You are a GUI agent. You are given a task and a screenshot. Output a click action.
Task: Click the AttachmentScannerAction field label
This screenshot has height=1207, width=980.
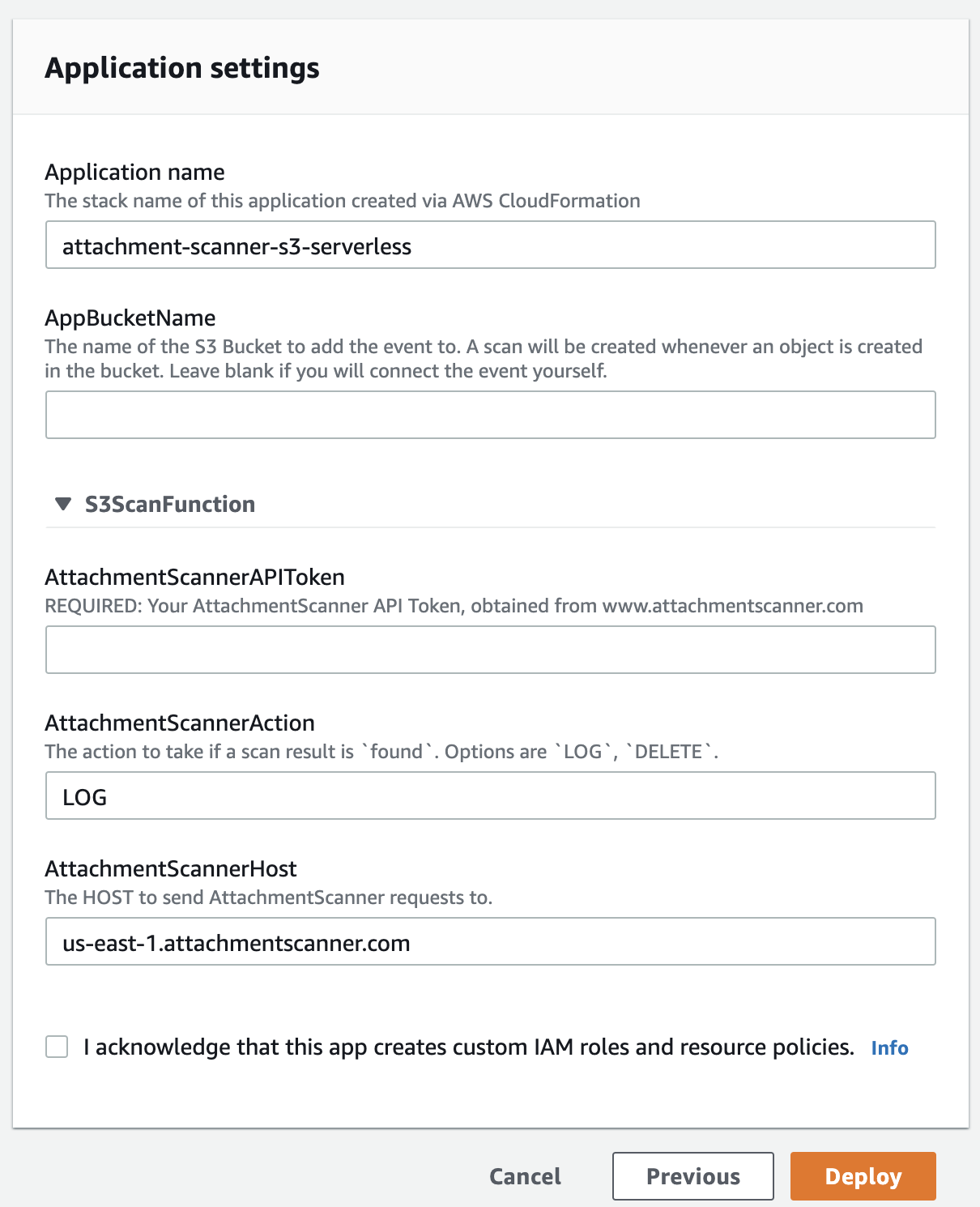click(180, 723)
